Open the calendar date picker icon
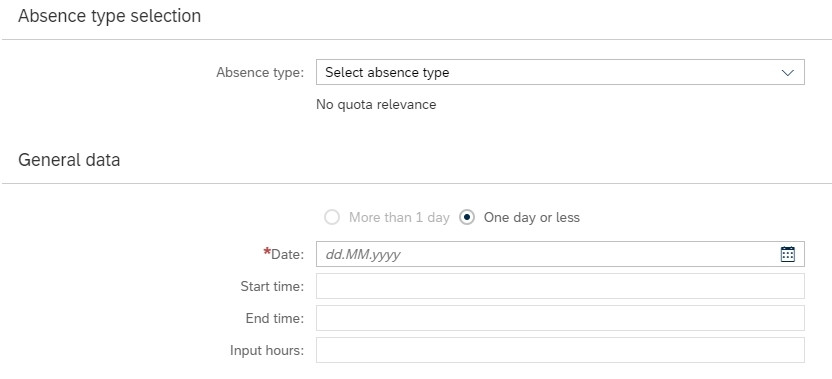 click(x=787, y=254)
